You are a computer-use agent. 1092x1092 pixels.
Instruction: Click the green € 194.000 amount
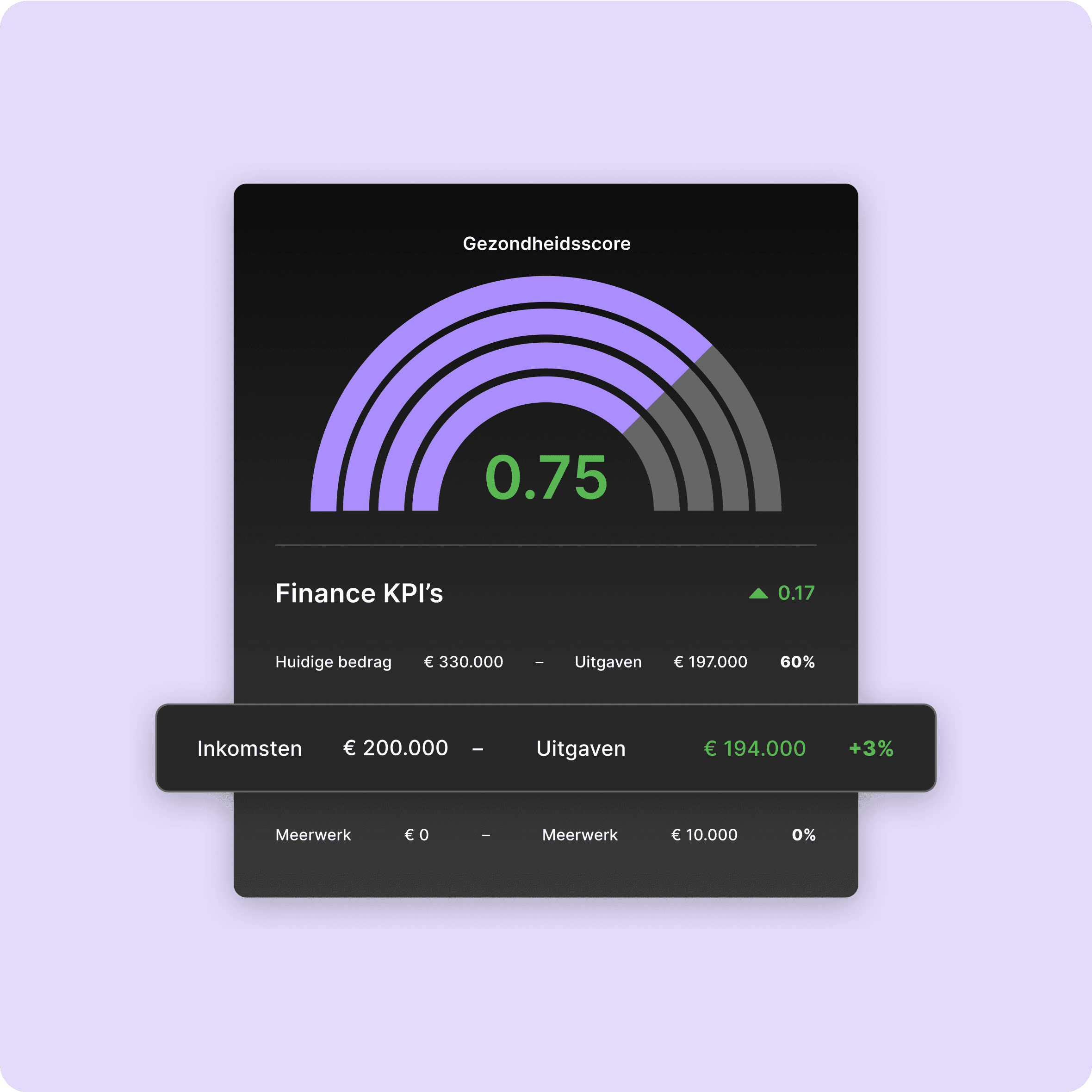tap(754, 748)
